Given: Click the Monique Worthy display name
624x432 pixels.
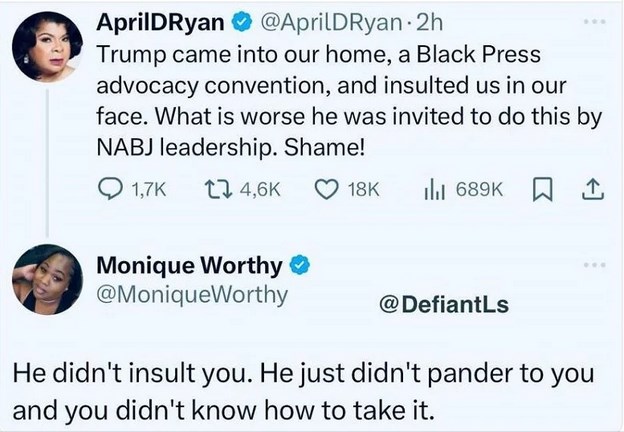Looking at the screenshot, I should point(189,266).
